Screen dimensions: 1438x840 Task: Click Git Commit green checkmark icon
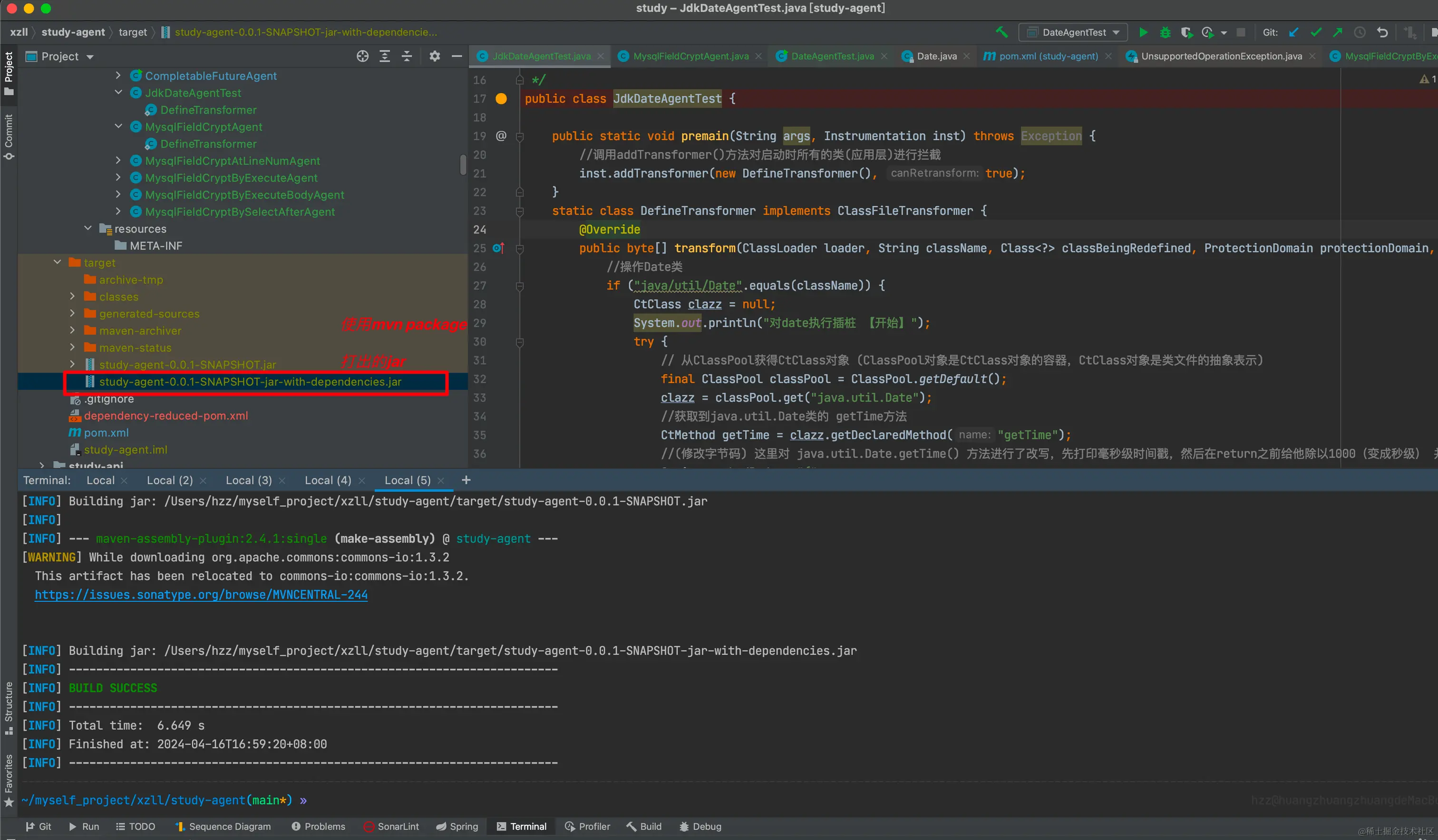click(x=1316, y=32)
